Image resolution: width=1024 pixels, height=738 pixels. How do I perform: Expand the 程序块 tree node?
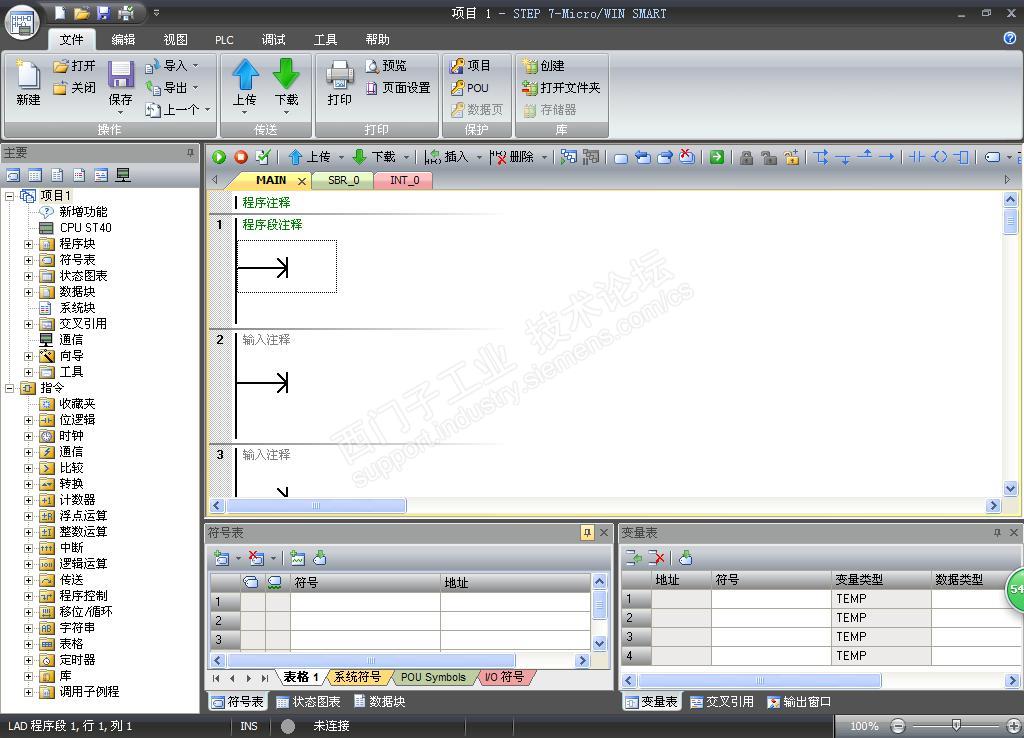(28, 244)
